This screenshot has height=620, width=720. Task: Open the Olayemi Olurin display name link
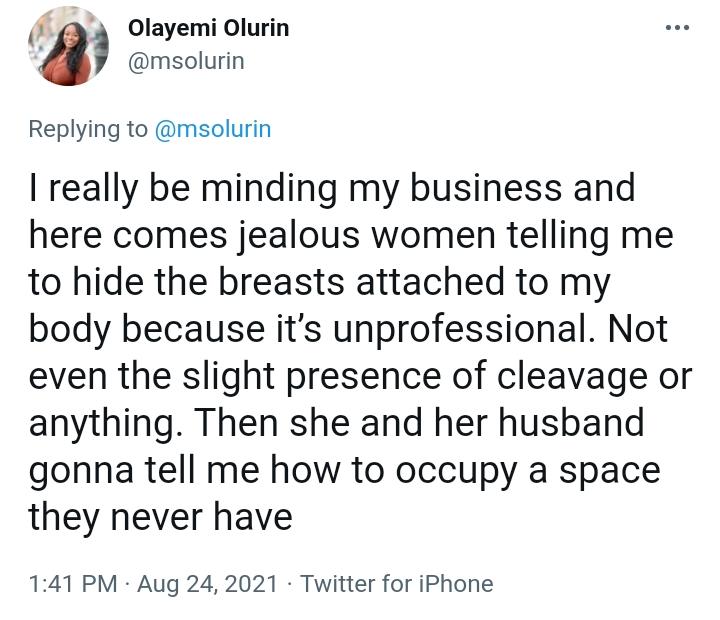pos(209,28)
